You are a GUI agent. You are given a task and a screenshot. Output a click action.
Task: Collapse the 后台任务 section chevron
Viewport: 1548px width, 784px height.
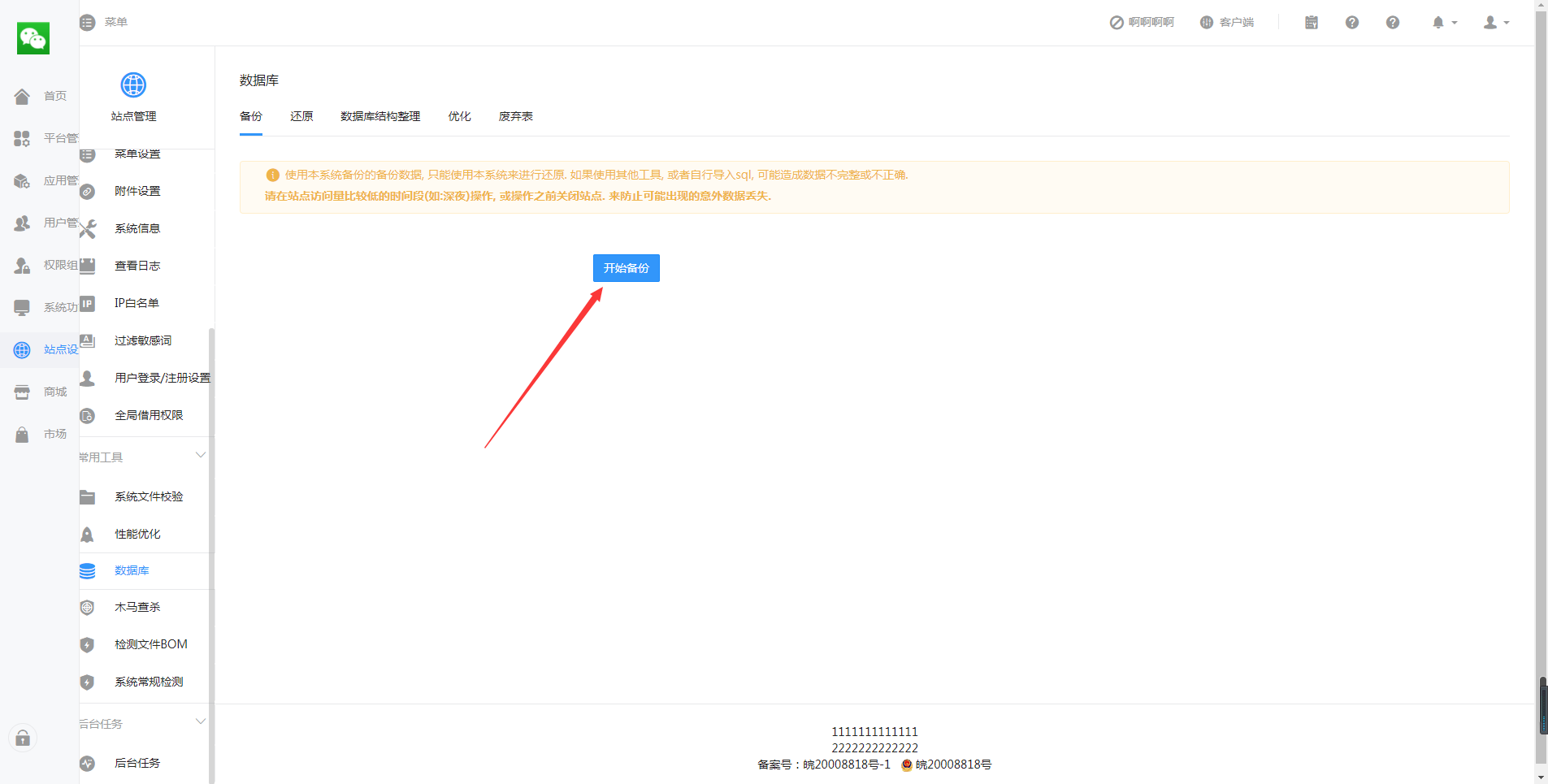(x=201, y=721)
